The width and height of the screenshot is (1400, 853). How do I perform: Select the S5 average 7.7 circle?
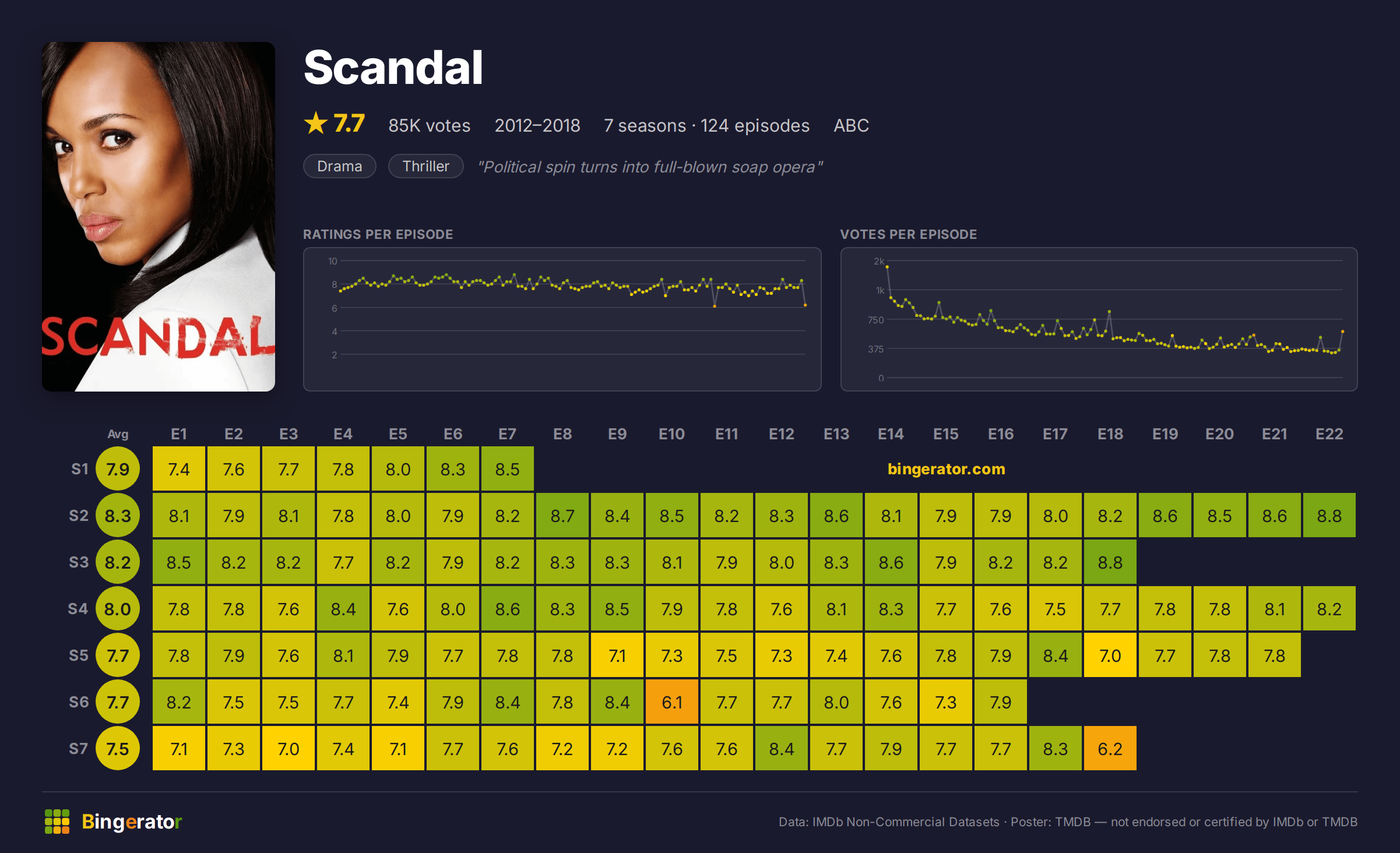point(118,655)
